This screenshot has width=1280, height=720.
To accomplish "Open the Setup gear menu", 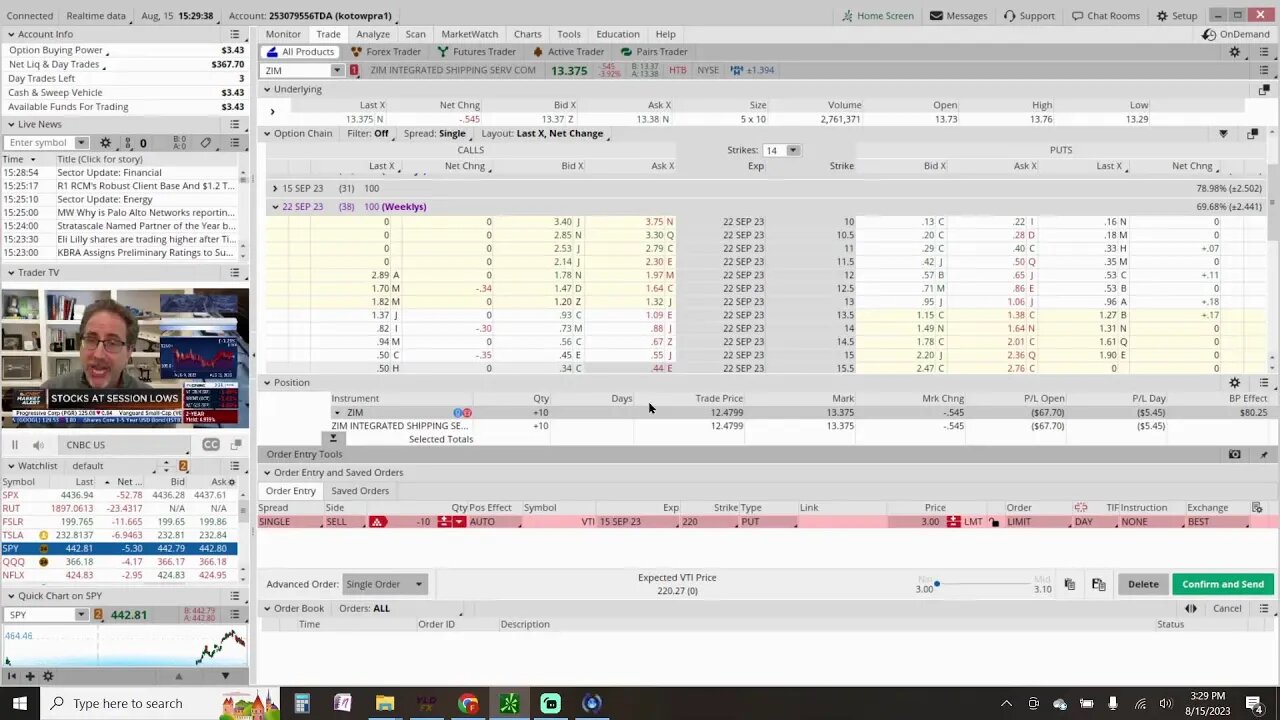I will 1176,16.
